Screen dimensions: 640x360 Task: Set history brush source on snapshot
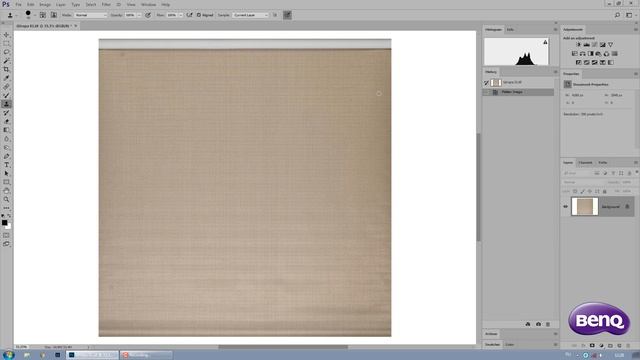point(487,82)
